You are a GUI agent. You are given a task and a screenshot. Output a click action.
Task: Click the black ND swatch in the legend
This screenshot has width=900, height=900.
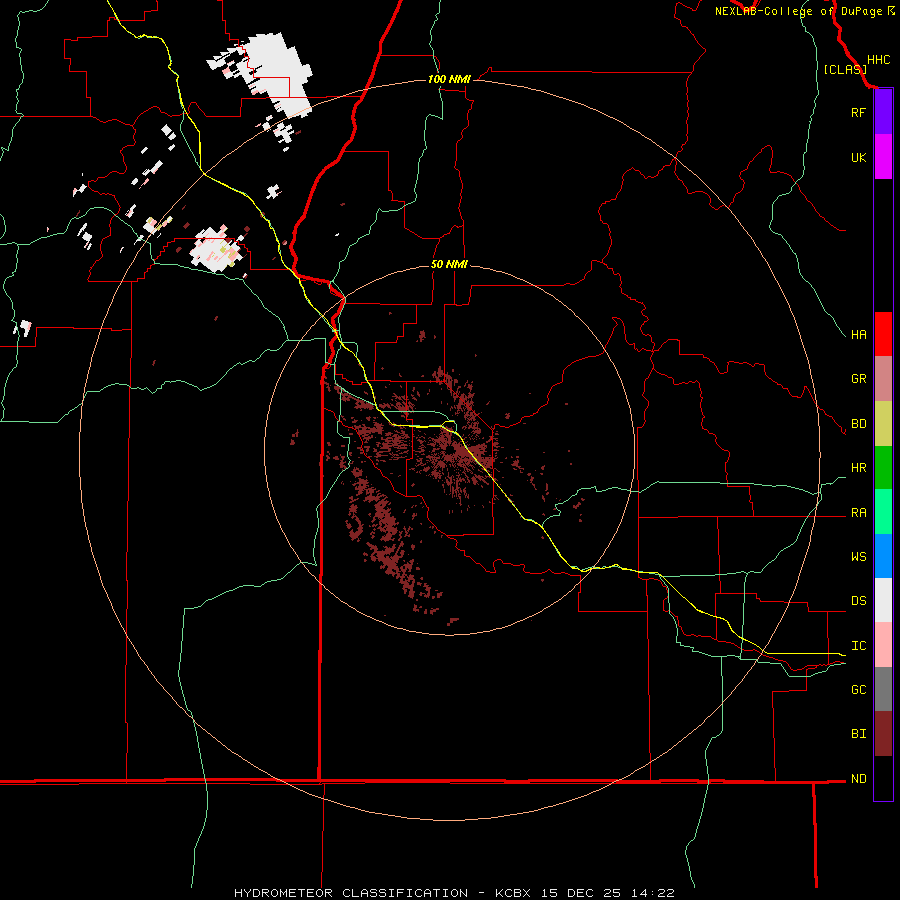click(883, 778)
